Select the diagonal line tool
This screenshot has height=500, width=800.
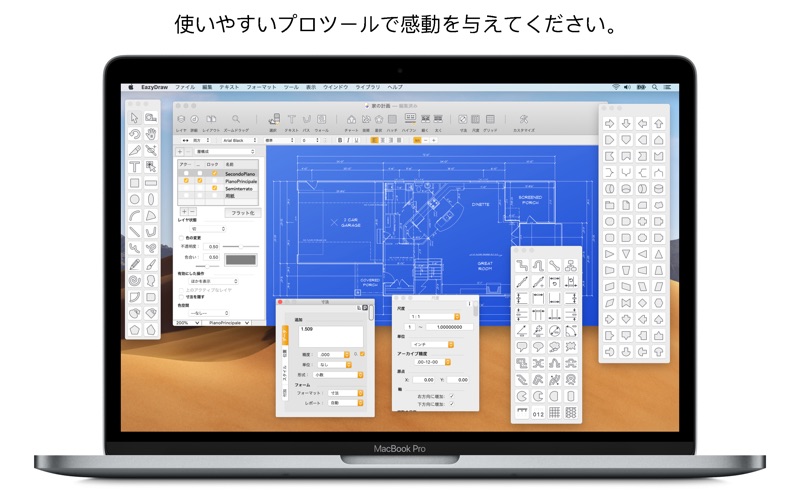click(135, 232)
